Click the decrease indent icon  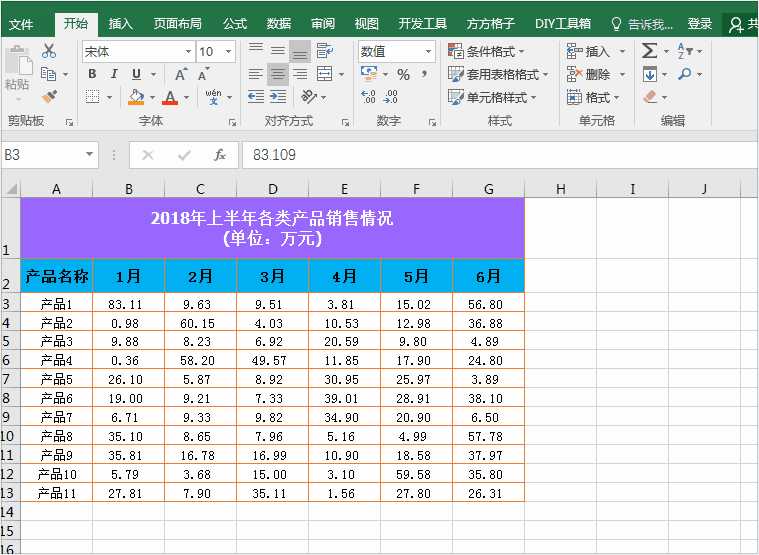pyautogui.click(x=256, y=97)
